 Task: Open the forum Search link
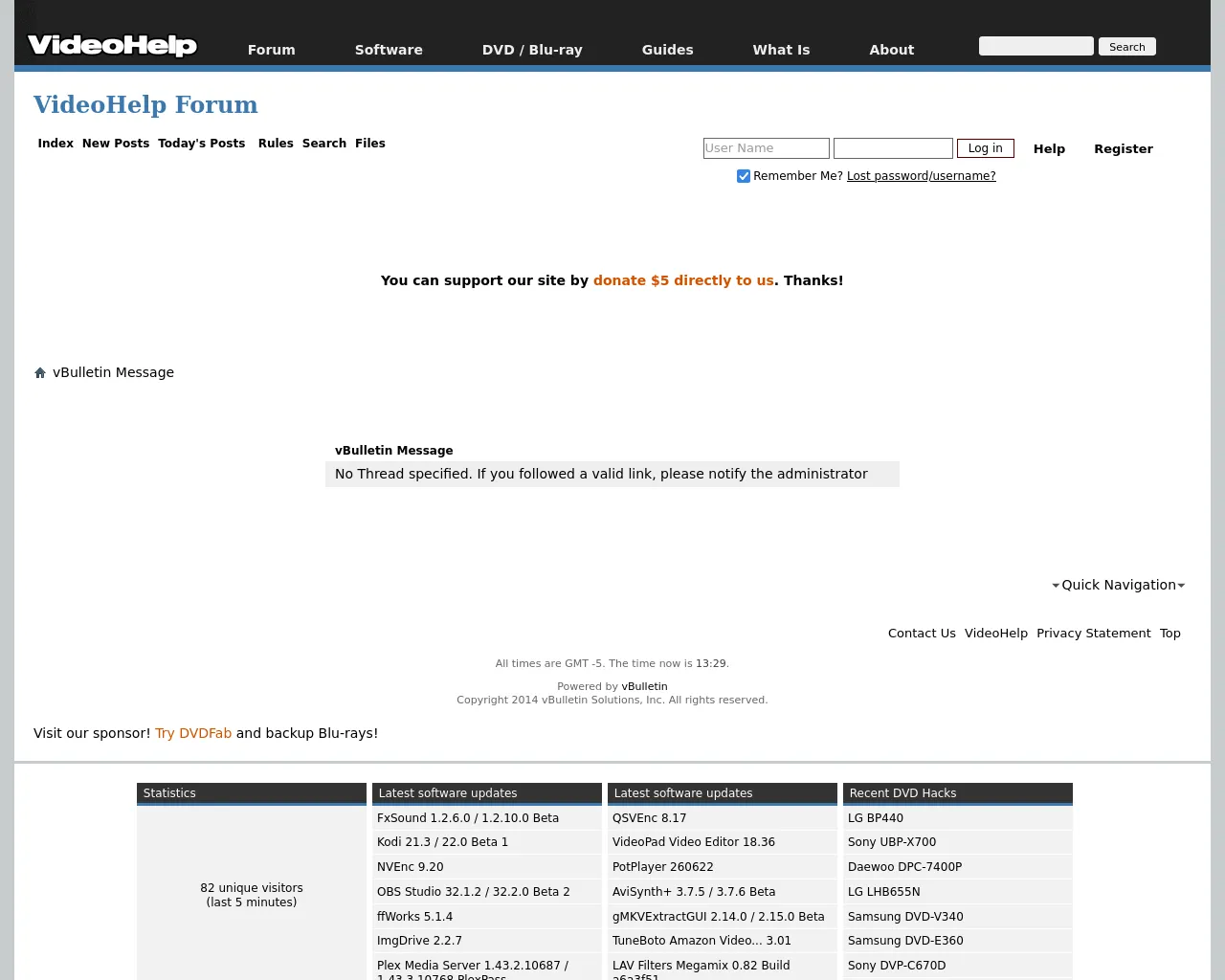(324, 144)
